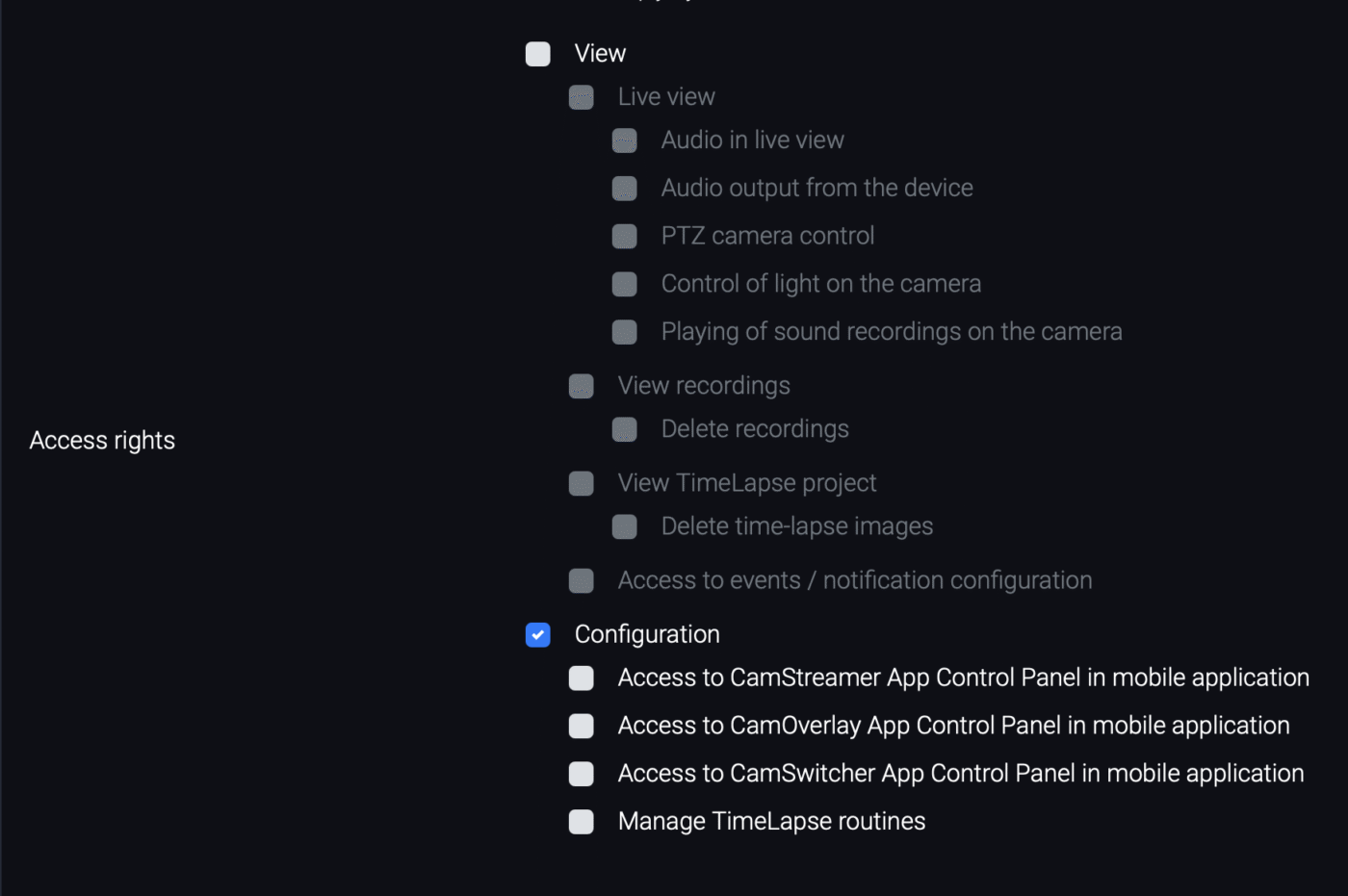This screenshot has height=896, width=1348.
Task: Enable Access to events / notification configuration
Action: (582, 580)
